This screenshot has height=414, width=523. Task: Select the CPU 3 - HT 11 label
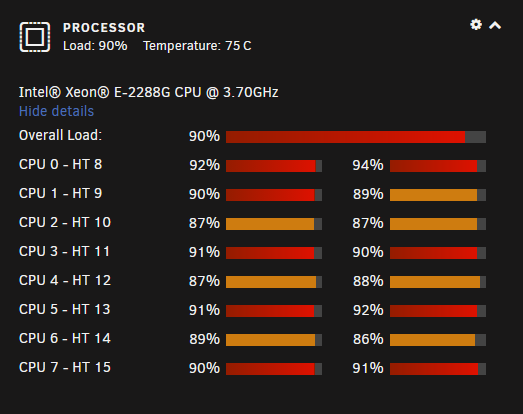point(64,251)
